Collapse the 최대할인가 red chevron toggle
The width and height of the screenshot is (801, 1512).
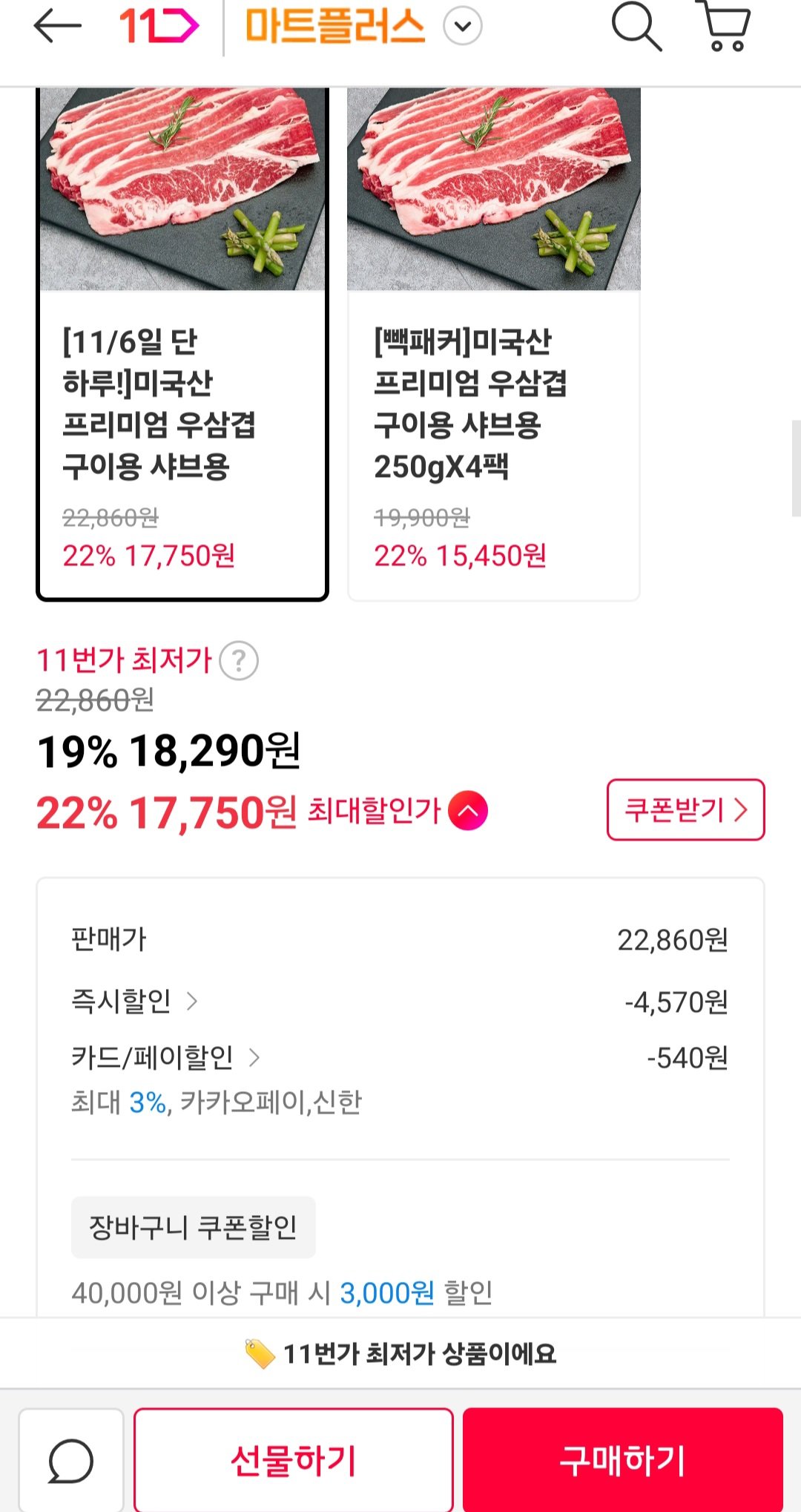click(468, 811)
